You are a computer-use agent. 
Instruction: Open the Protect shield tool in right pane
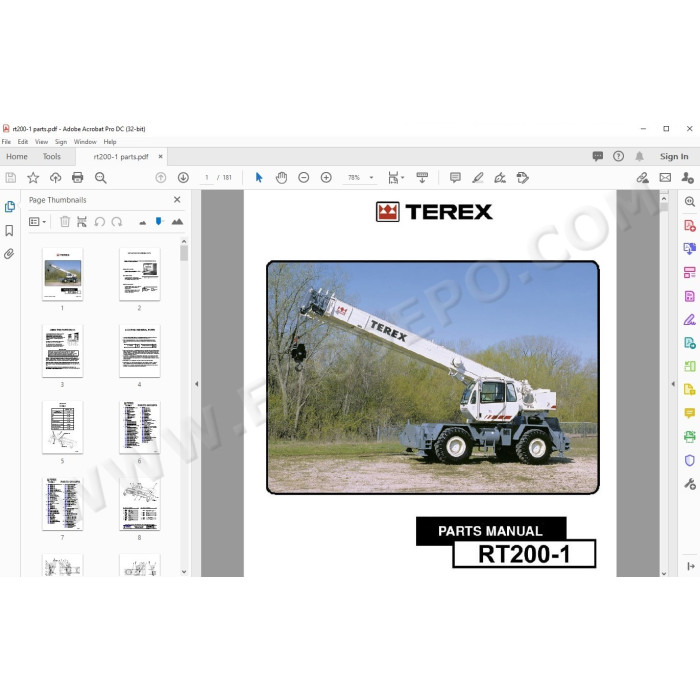pyautogui.click(x=690, y=460)
